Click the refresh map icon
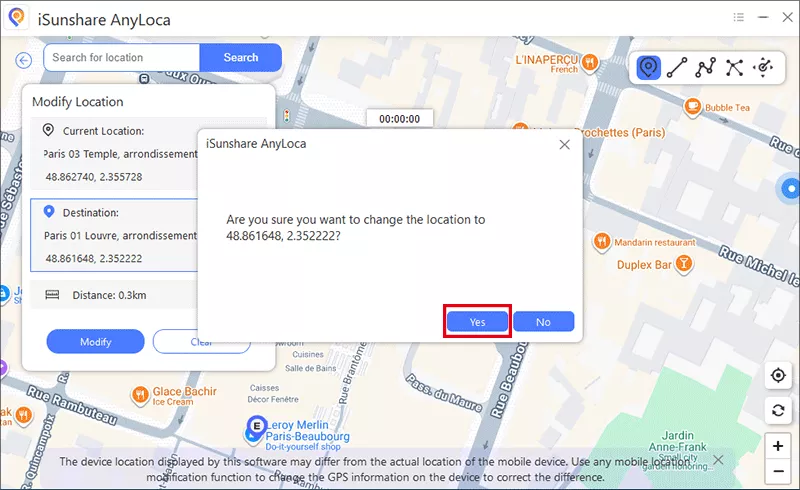 coord(778,410)
